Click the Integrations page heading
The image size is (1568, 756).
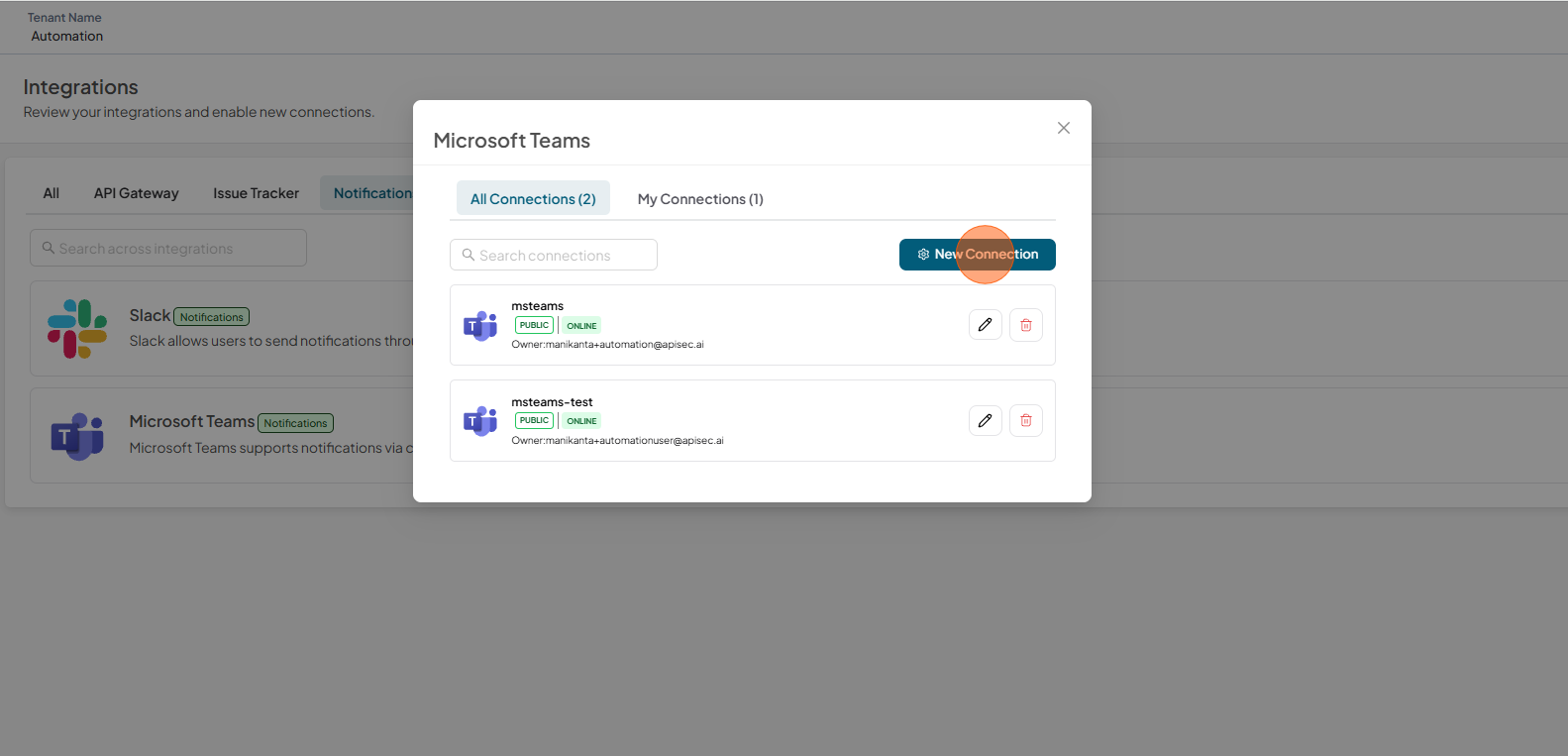[x=80, y=87]
